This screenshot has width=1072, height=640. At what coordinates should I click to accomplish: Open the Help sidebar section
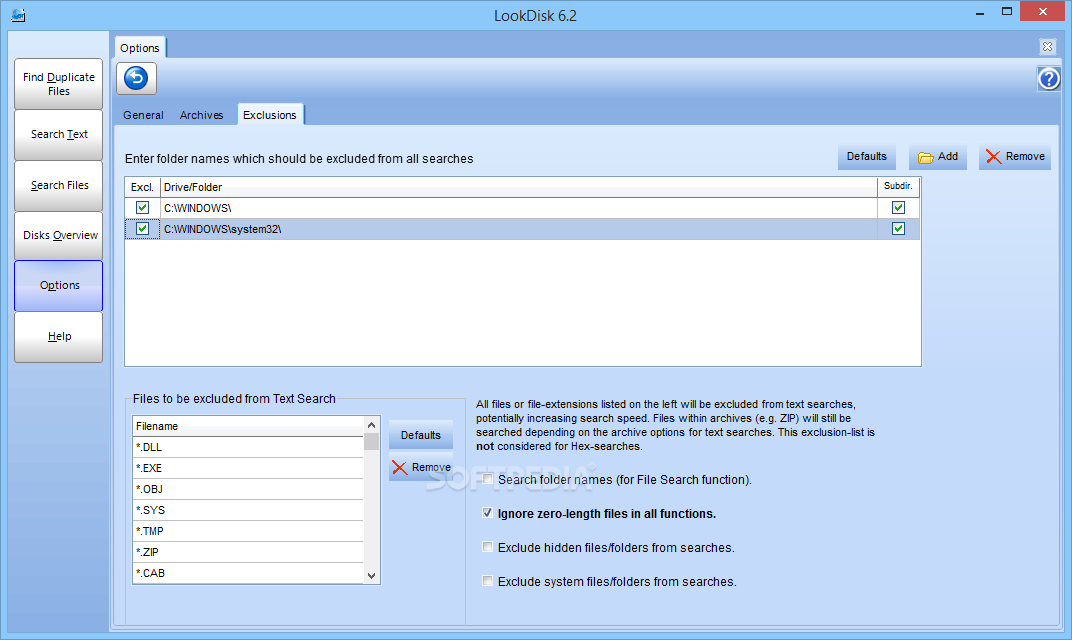[x=59, y=336]
